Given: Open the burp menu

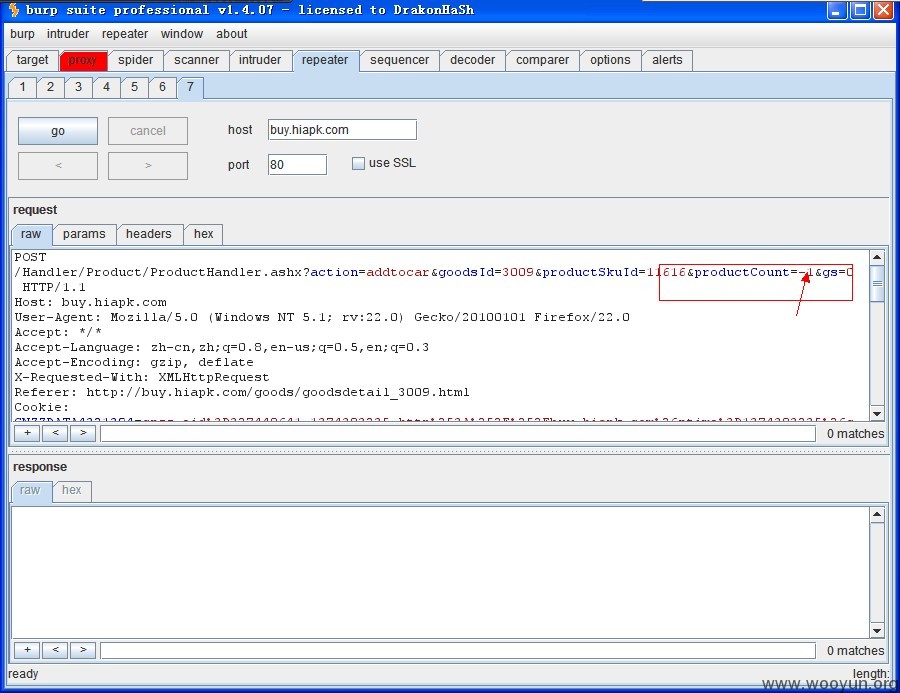Looking at the screenshot, I should 22,34.
